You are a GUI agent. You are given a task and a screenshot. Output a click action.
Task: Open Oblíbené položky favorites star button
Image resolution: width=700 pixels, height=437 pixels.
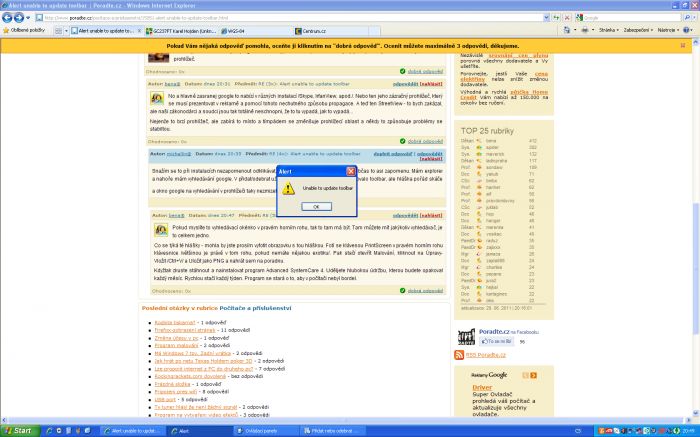pyautogui.click(x=24, y=30)
